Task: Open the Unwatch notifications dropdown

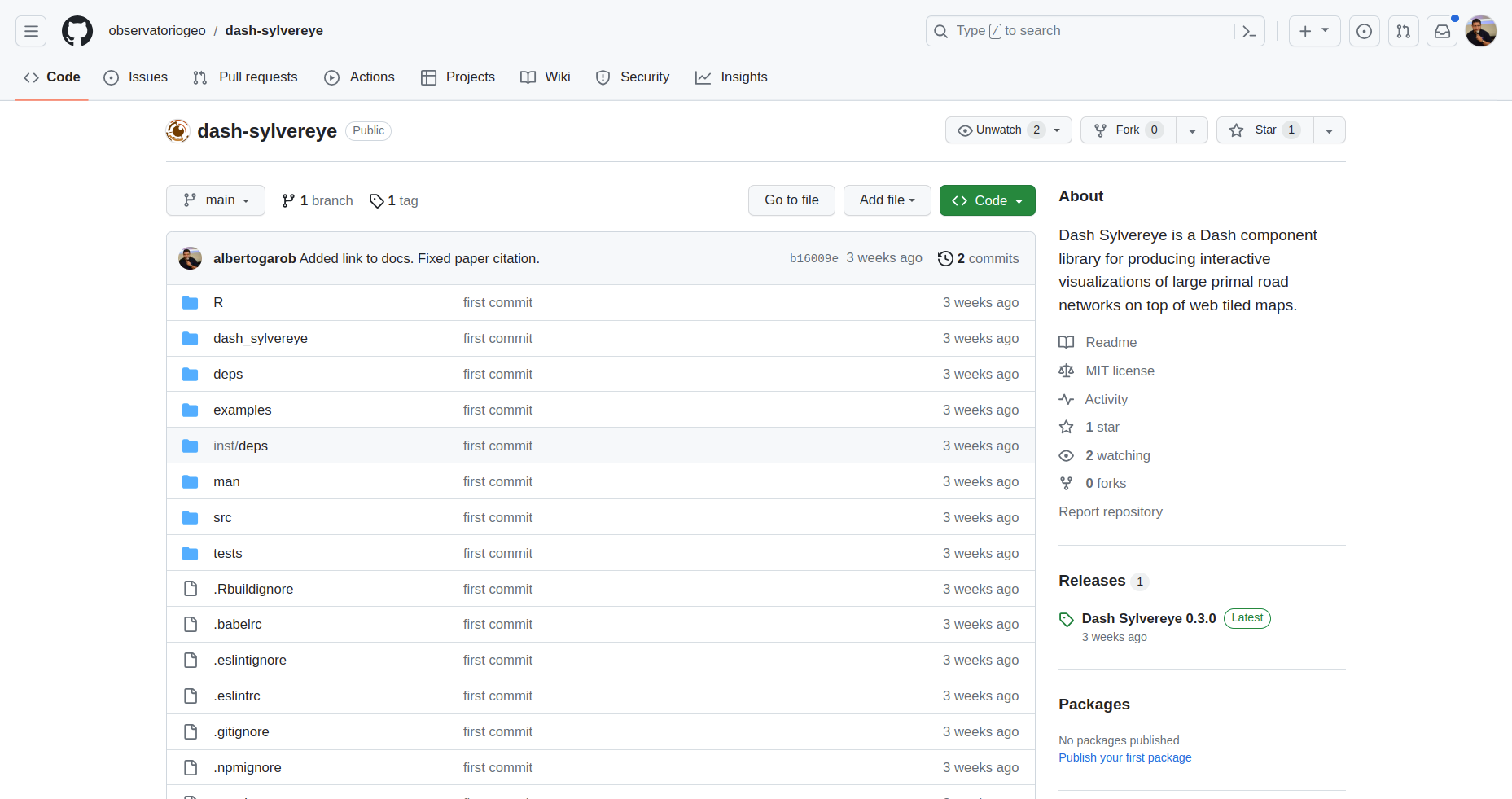Action: (1009, 130)
